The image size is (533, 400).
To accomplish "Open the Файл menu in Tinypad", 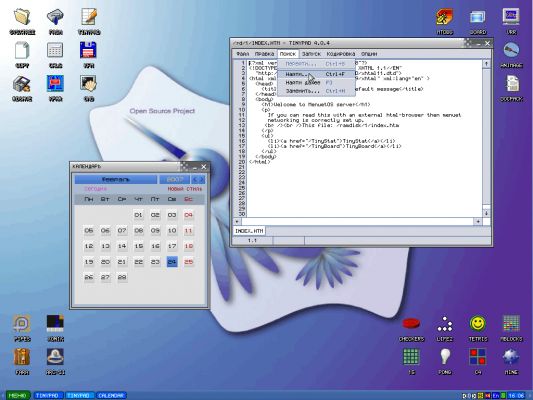I will [242, 54].
